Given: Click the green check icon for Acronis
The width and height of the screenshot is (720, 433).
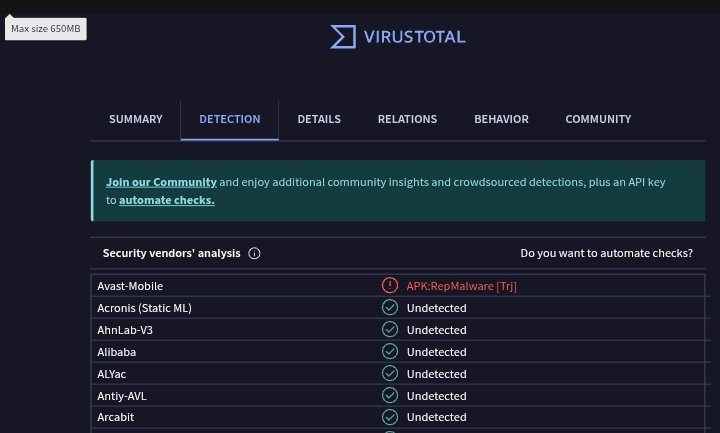Looking at the screenshot, I should pos(390,308).
